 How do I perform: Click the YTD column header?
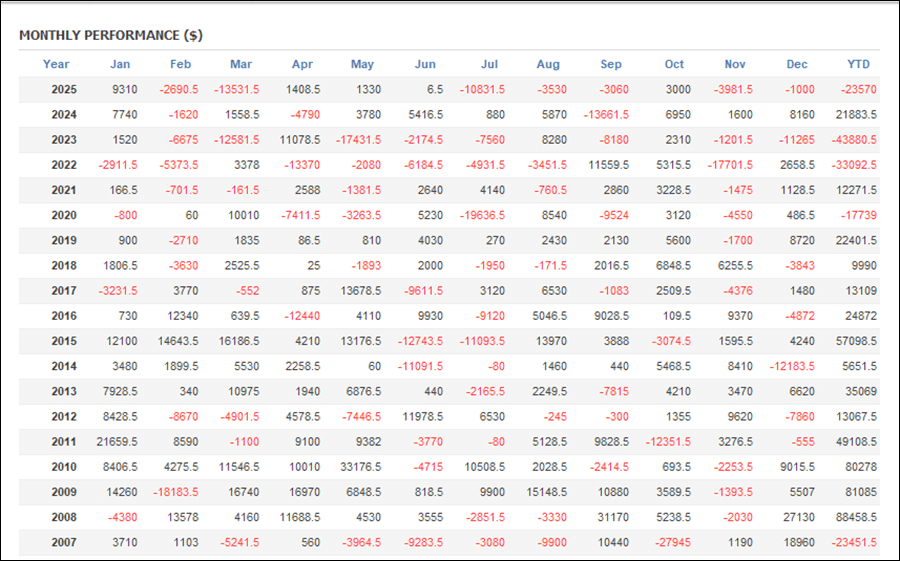[x=858, y=64]
